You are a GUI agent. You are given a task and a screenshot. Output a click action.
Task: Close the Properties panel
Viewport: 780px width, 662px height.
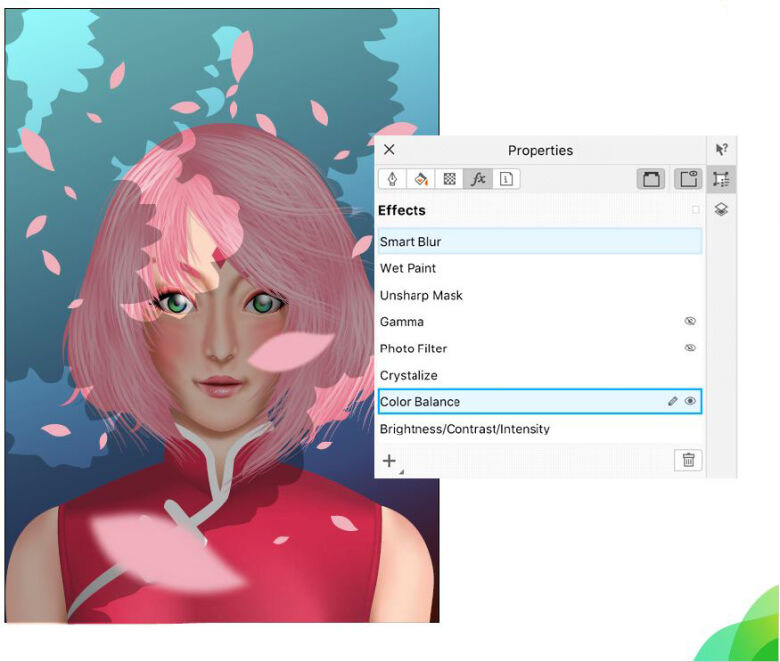pyautogui.click(x=389, y=150)
